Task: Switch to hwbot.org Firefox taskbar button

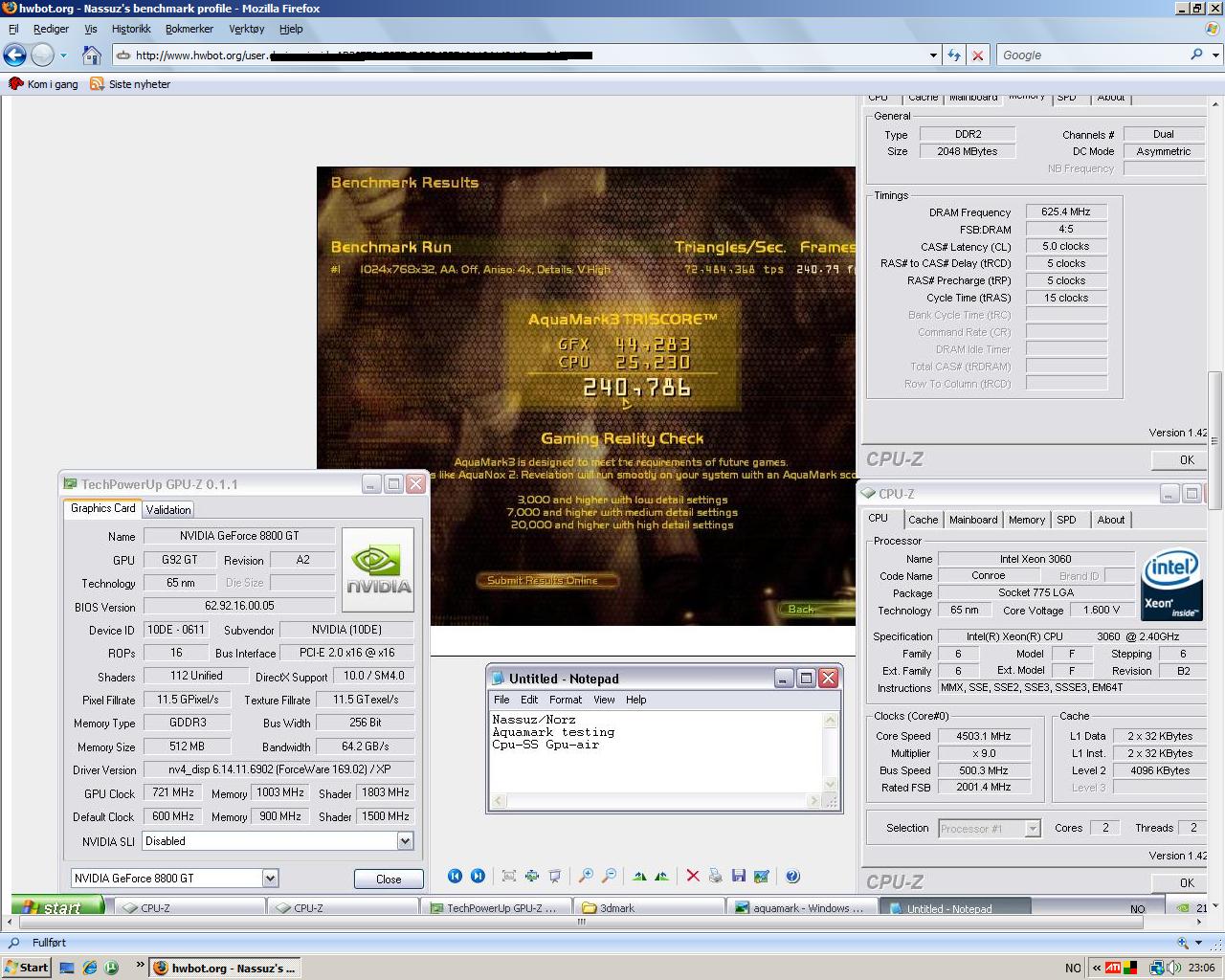Action: (x=225, y=968)
